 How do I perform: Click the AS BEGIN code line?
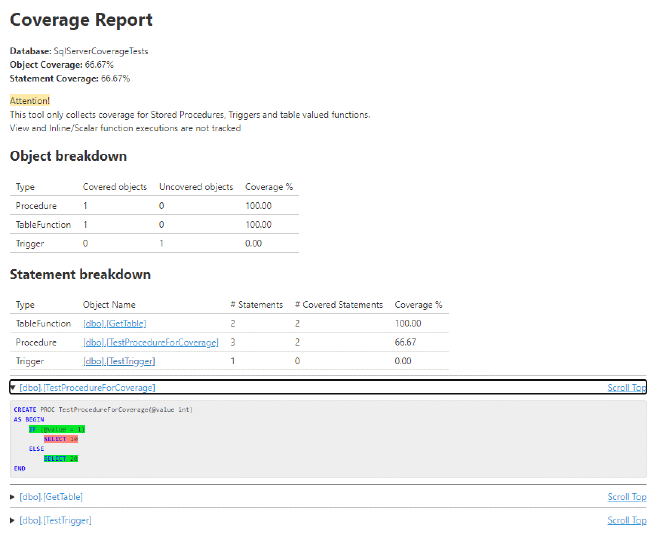pyautogui.click(x=29, y=419)
